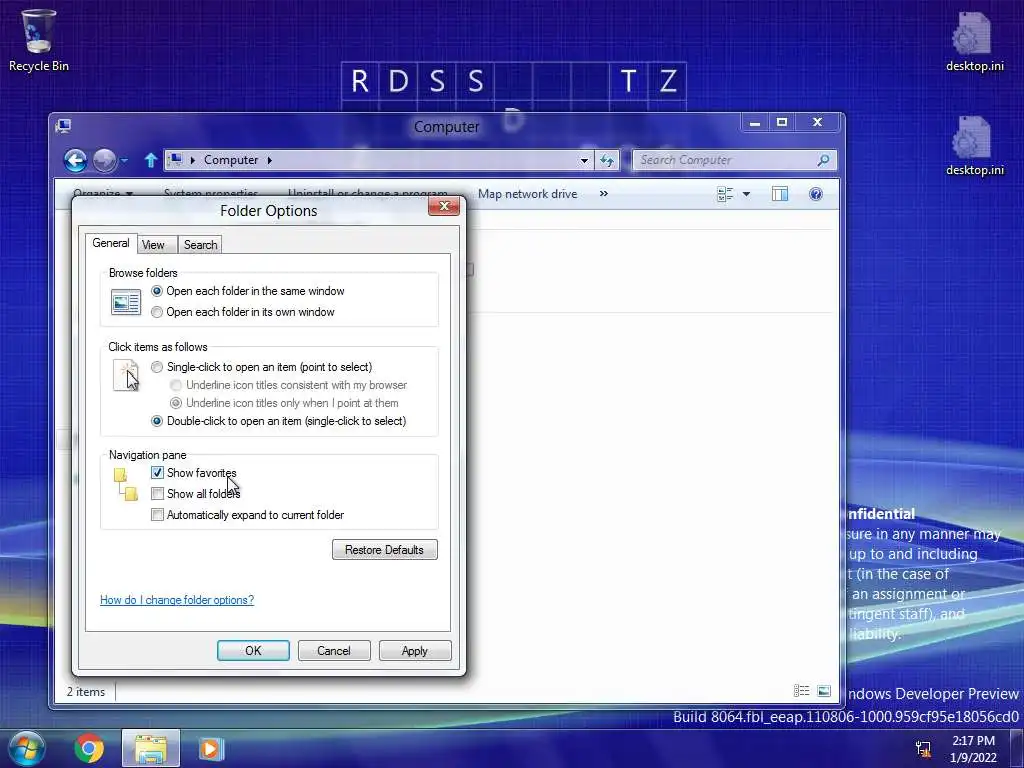This screenshot has height=768, width=1024.
Task: Expand the view options dropdown arrow
Action: point(746,194)
